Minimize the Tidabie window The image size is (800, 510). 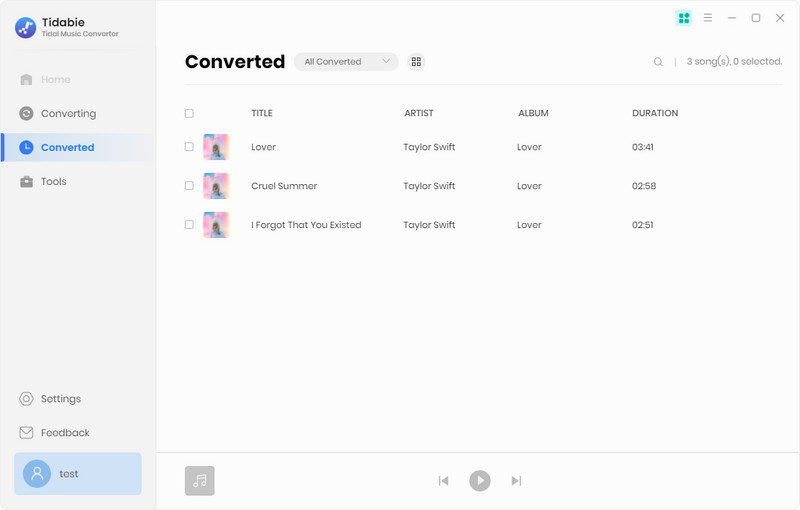click(732, 18)
